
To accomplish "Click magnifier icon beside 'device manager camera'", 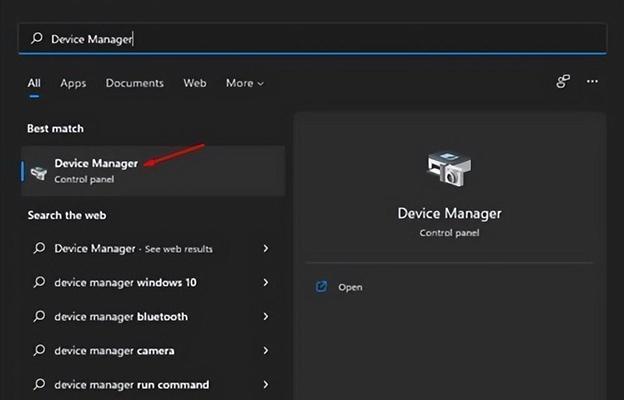I will point(39,350).
